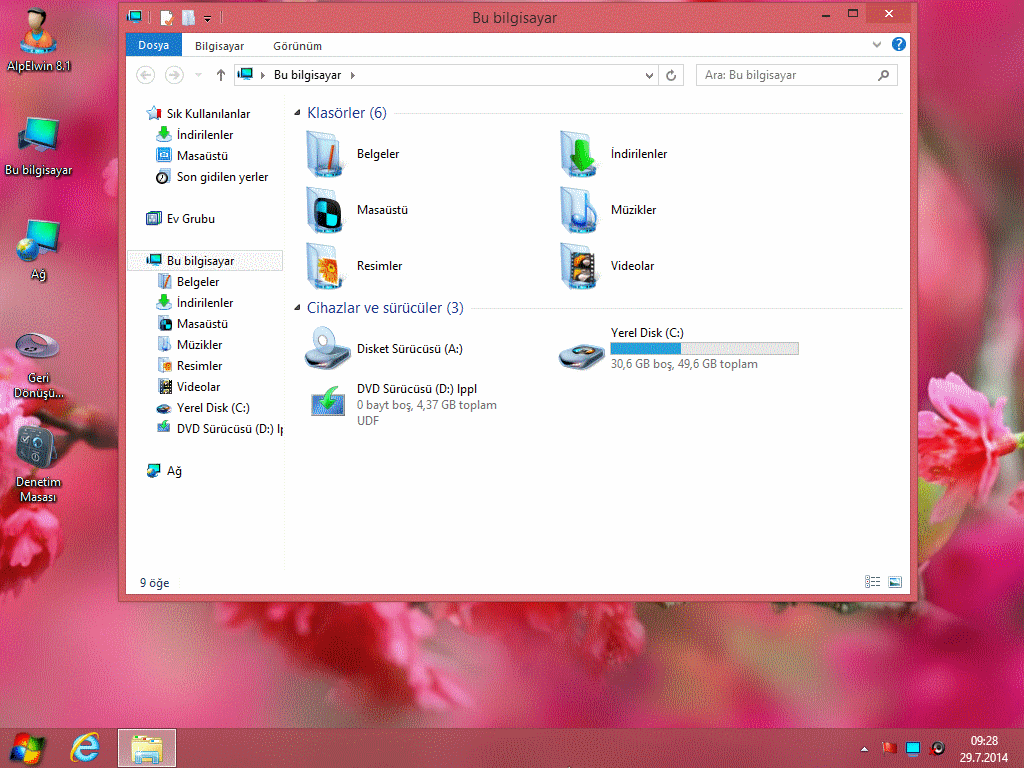
Task: Click the refresh button beside address bar
Action: (672, 75)
